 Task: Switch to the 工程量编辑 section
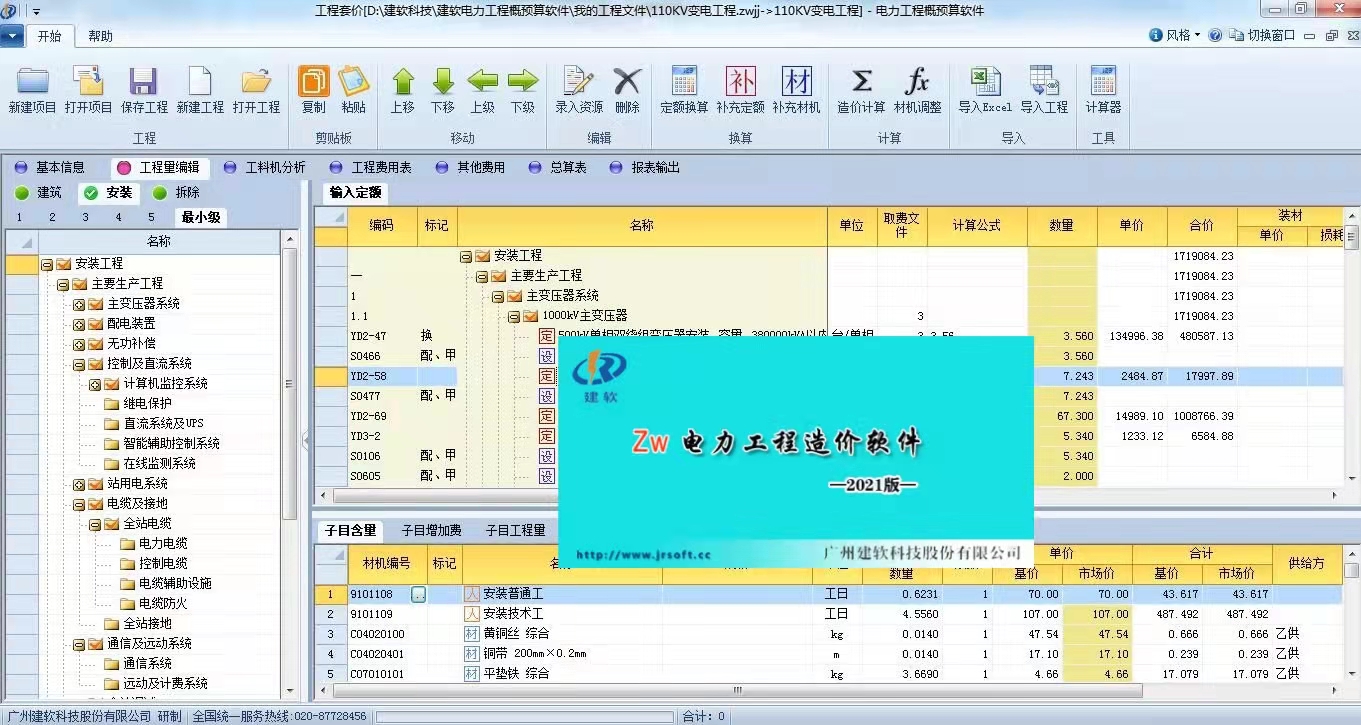click(159, 168)
